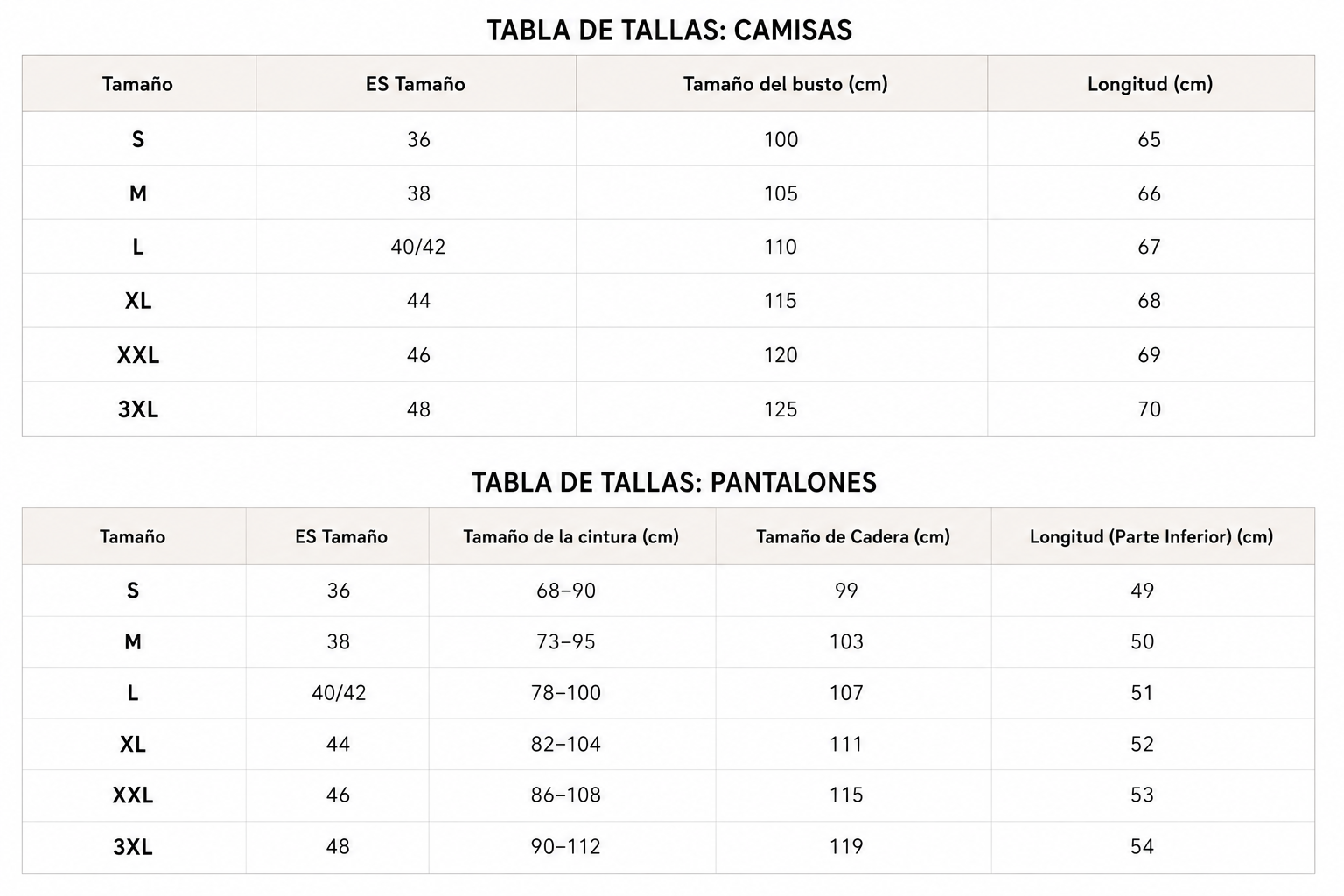Screen dimensions: 1344x896
Task: Click the 'Tamaño de Cadera (cm)' header
Action: [x=853, y=536]
